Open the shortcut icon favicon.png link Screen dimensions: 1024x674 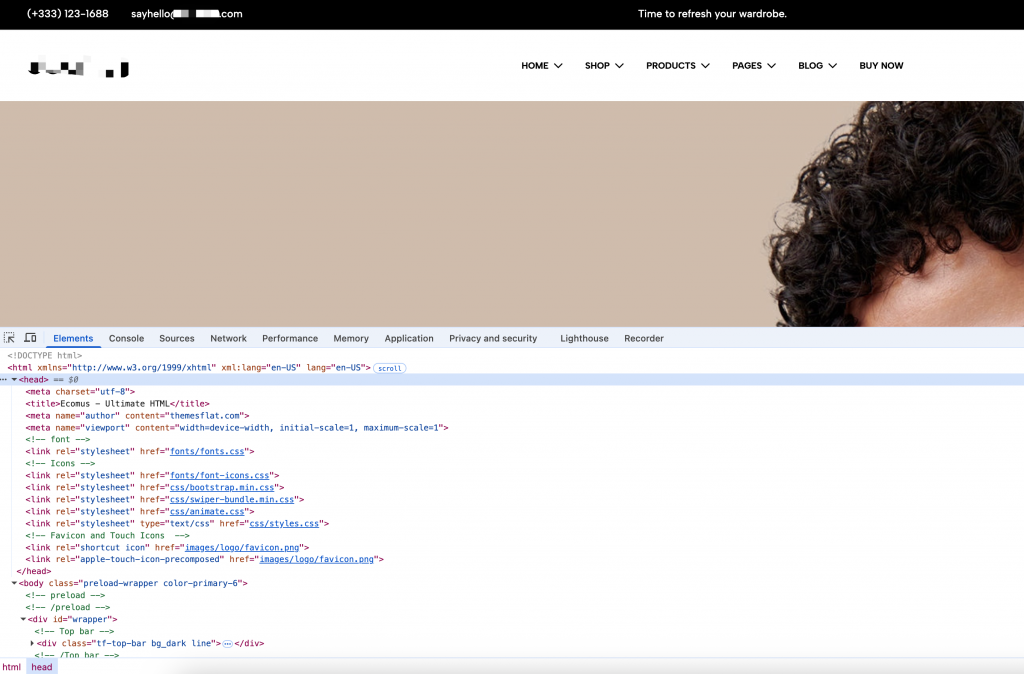pos(242,547)
